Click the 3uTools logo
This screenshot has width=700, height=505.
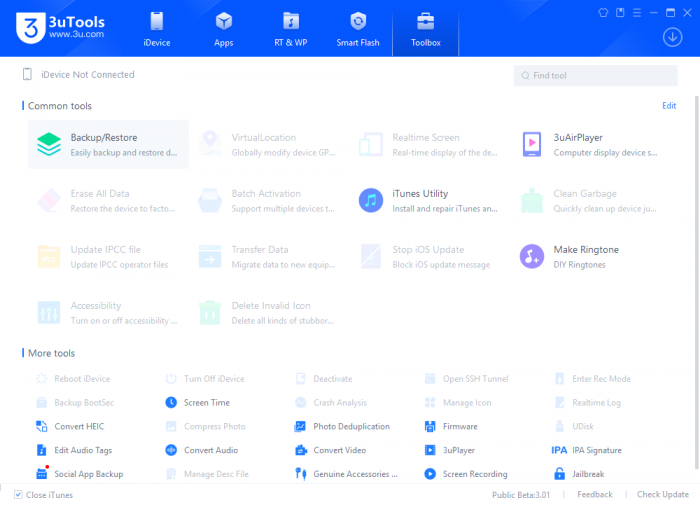60,28
